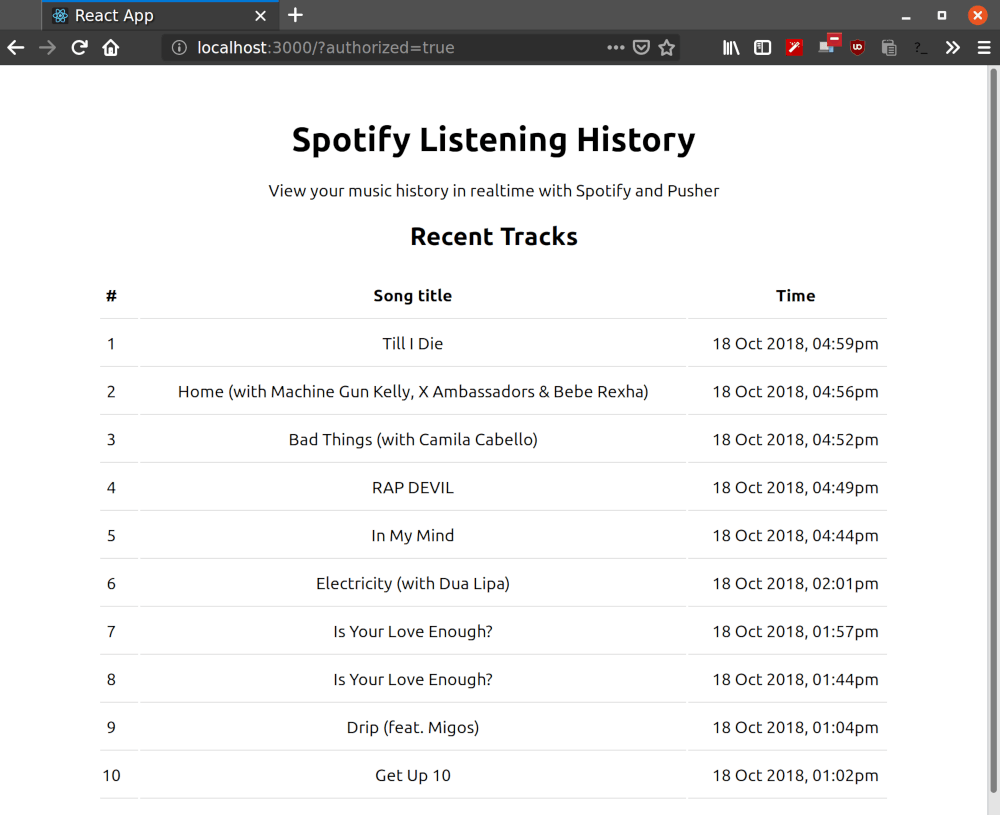1000x815 pixels.
Task: Save page to Pocket
Action: (641, 47)
